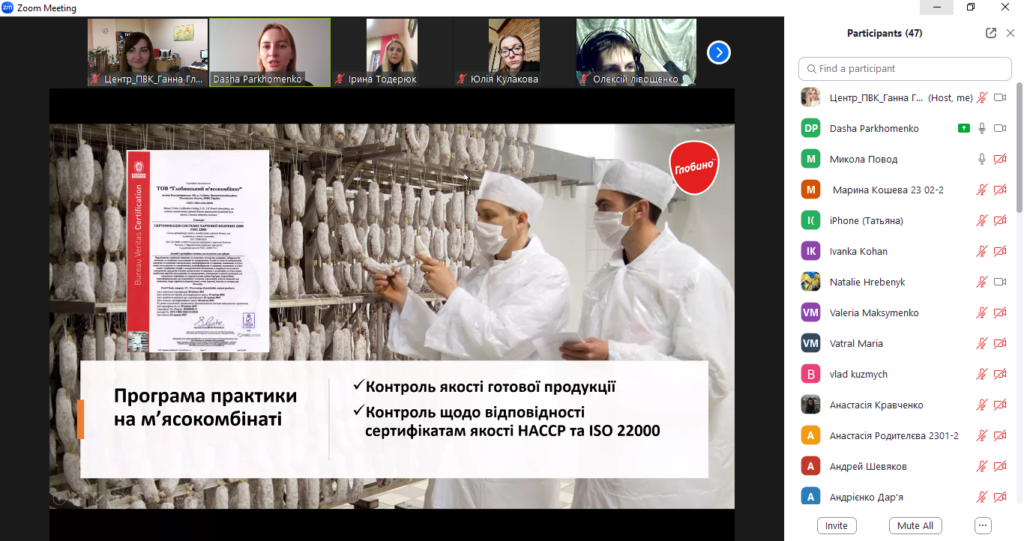This screenshot has width=1024, height=541.
Task: Select Анастасія Кравченко in participants list
Action: tap(876, 405)
